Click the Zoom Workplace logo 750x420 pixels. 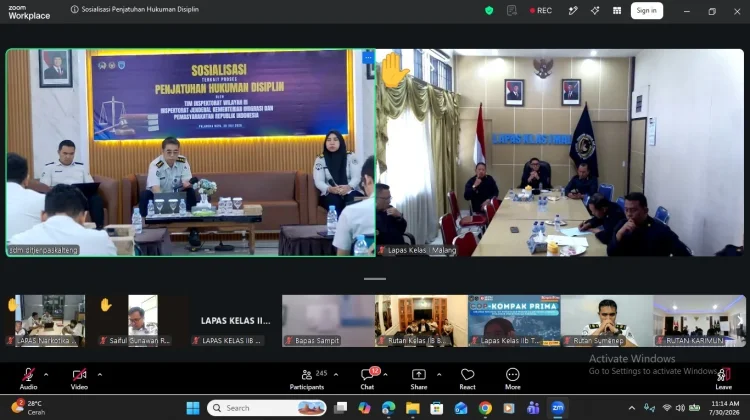pyautogui.click(x=29, y=12)
